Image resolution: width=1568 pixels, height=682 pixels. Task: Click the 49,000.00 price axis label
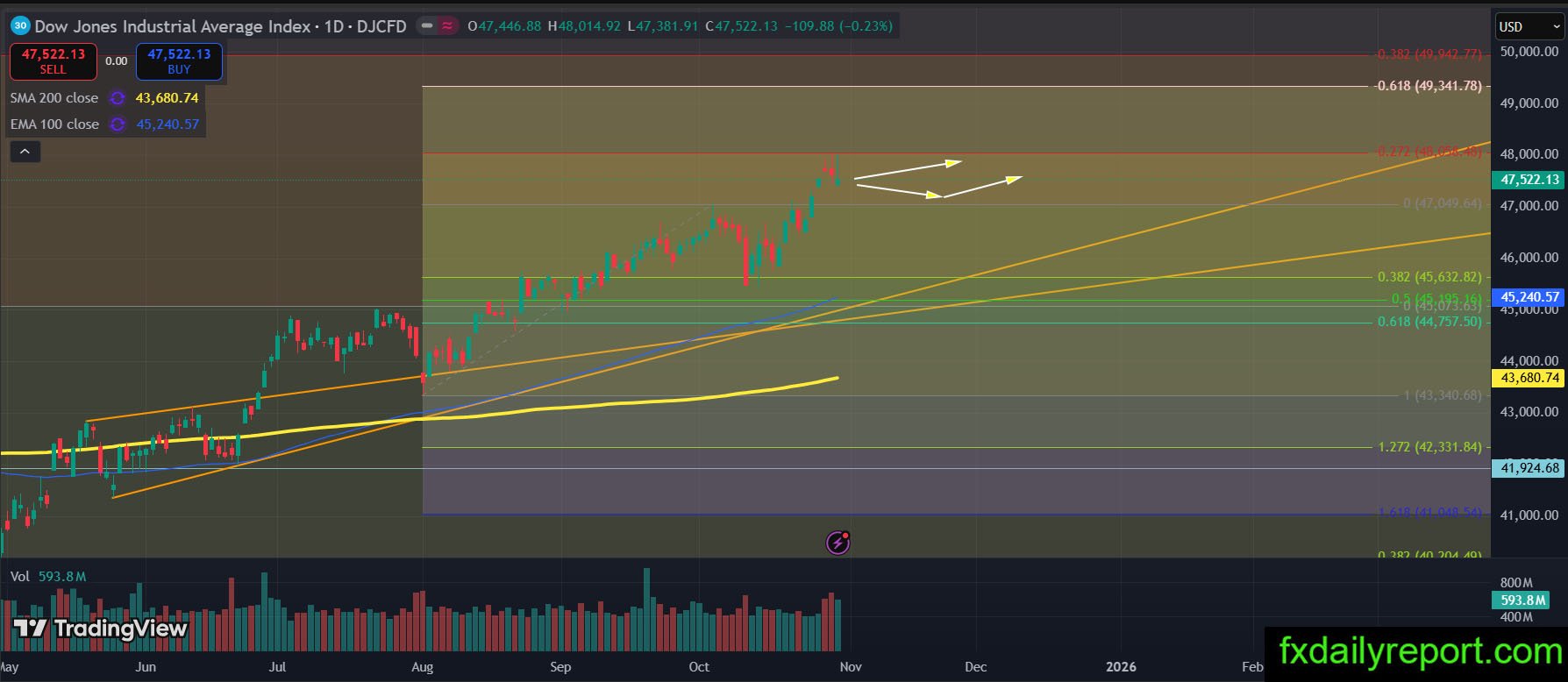pyautogui.click(x=1529, y=103)
